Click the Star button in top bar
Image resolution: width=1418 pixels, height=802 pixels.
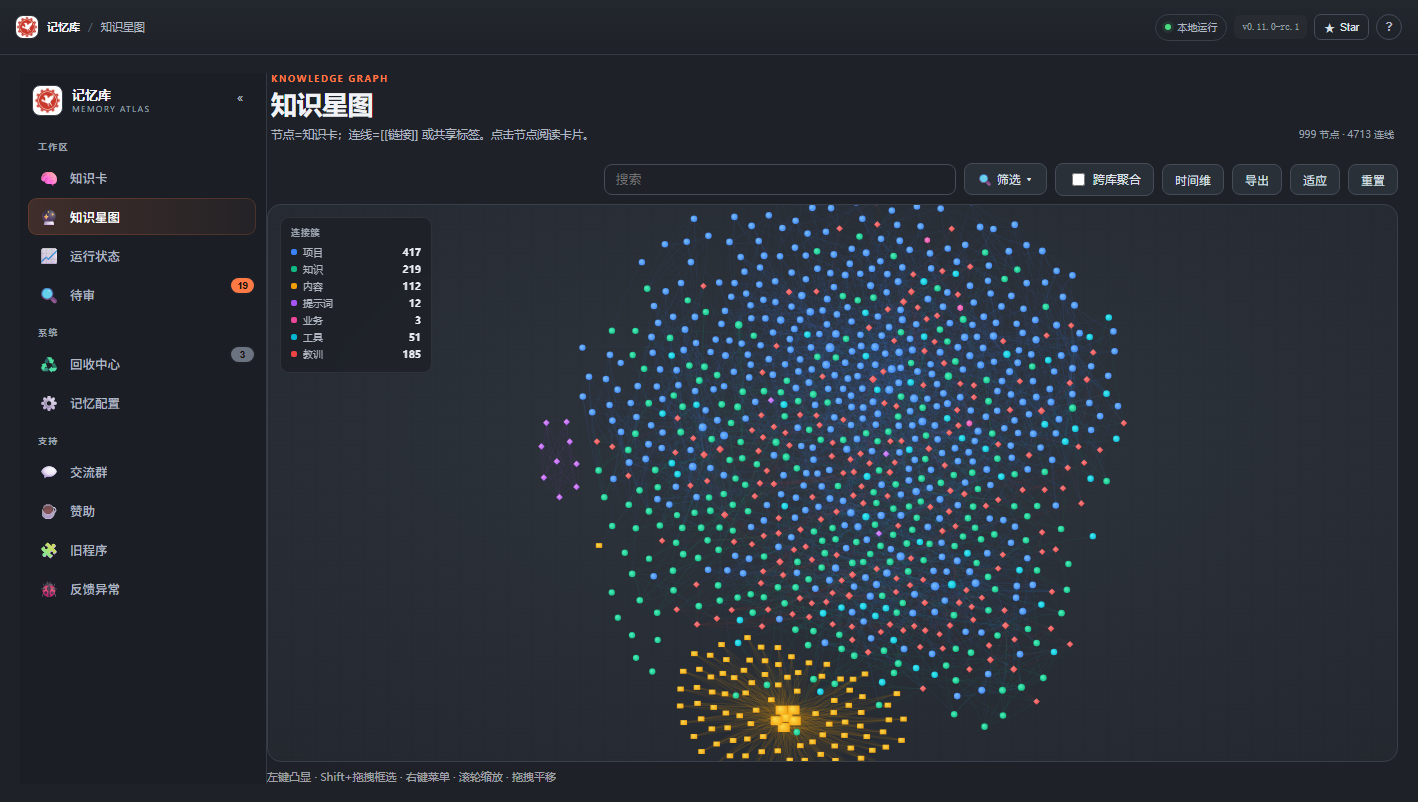click(1342, 27)
